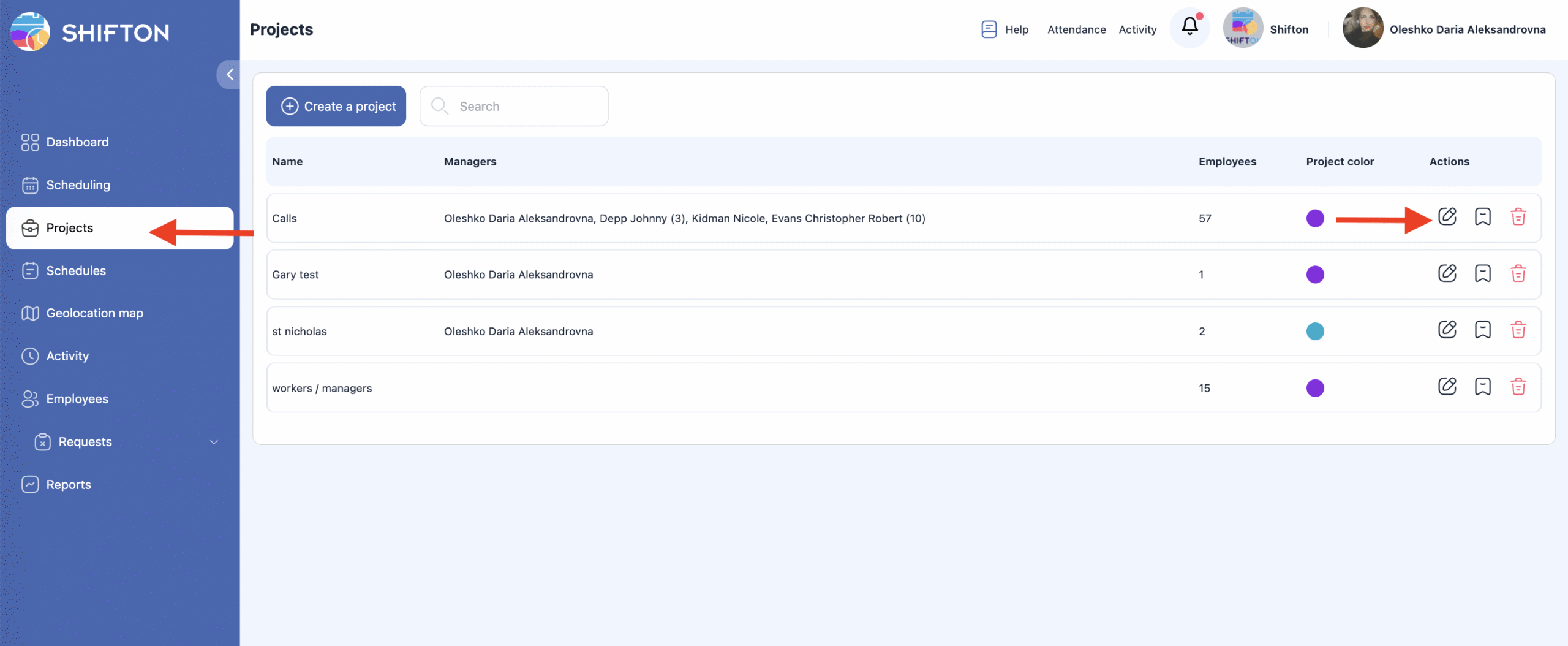The width and height of the screenshot is (1568, 646).
Task: Open the Geolocation map page
Action: (94, 313)
